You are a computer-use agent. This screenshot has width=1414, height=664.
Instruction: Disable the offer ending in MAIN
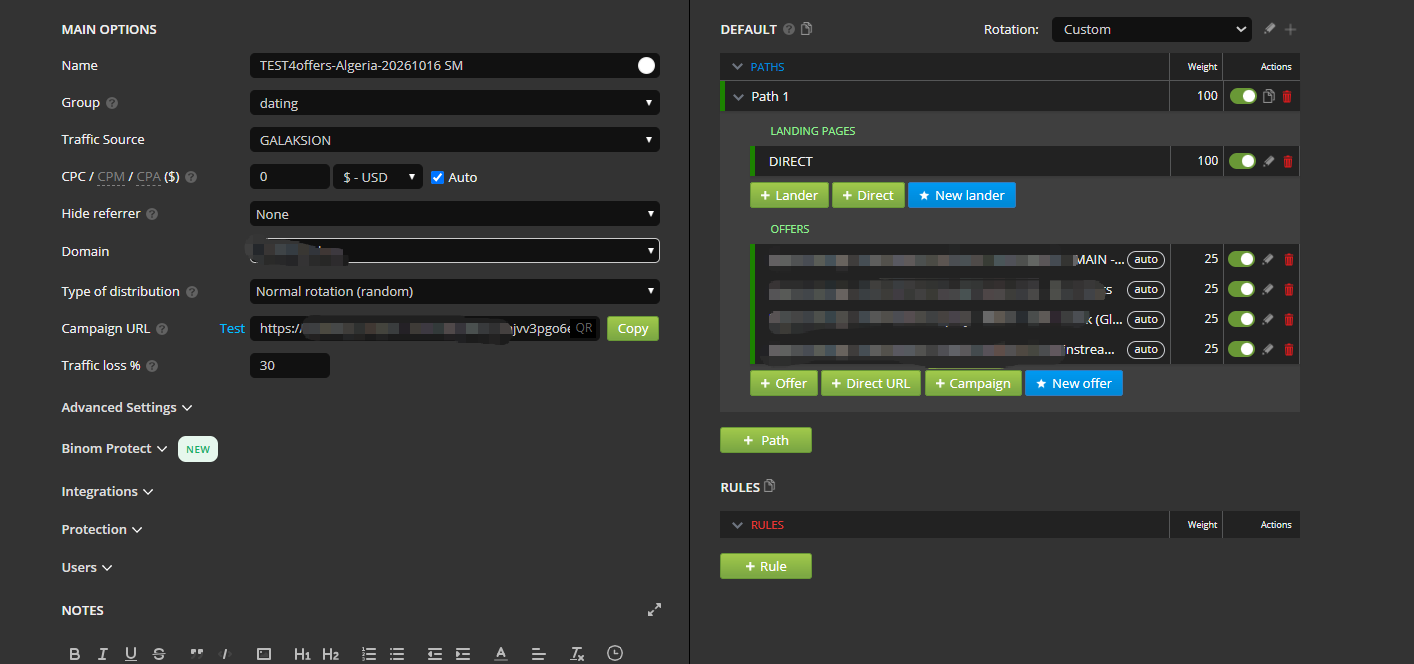point(1241,259)
